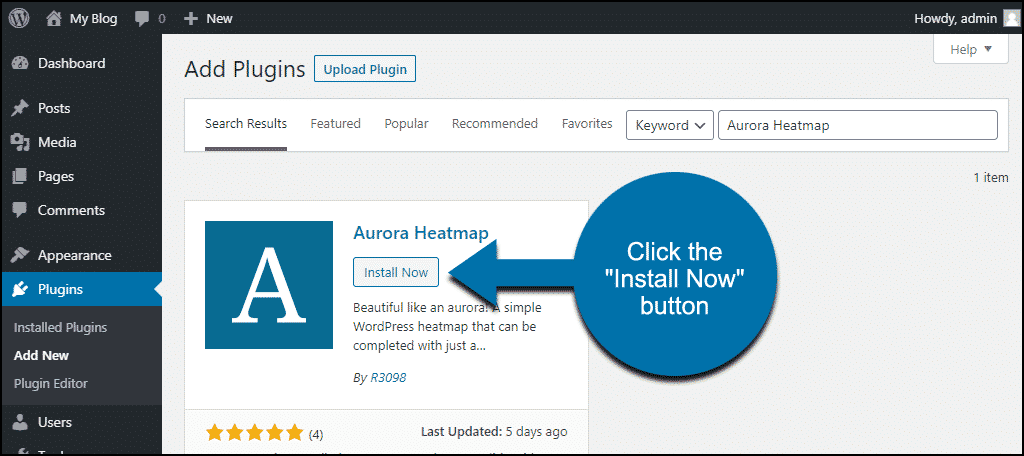
Task: Click the plus icon next to New
Action: click(x=191, y=19)
